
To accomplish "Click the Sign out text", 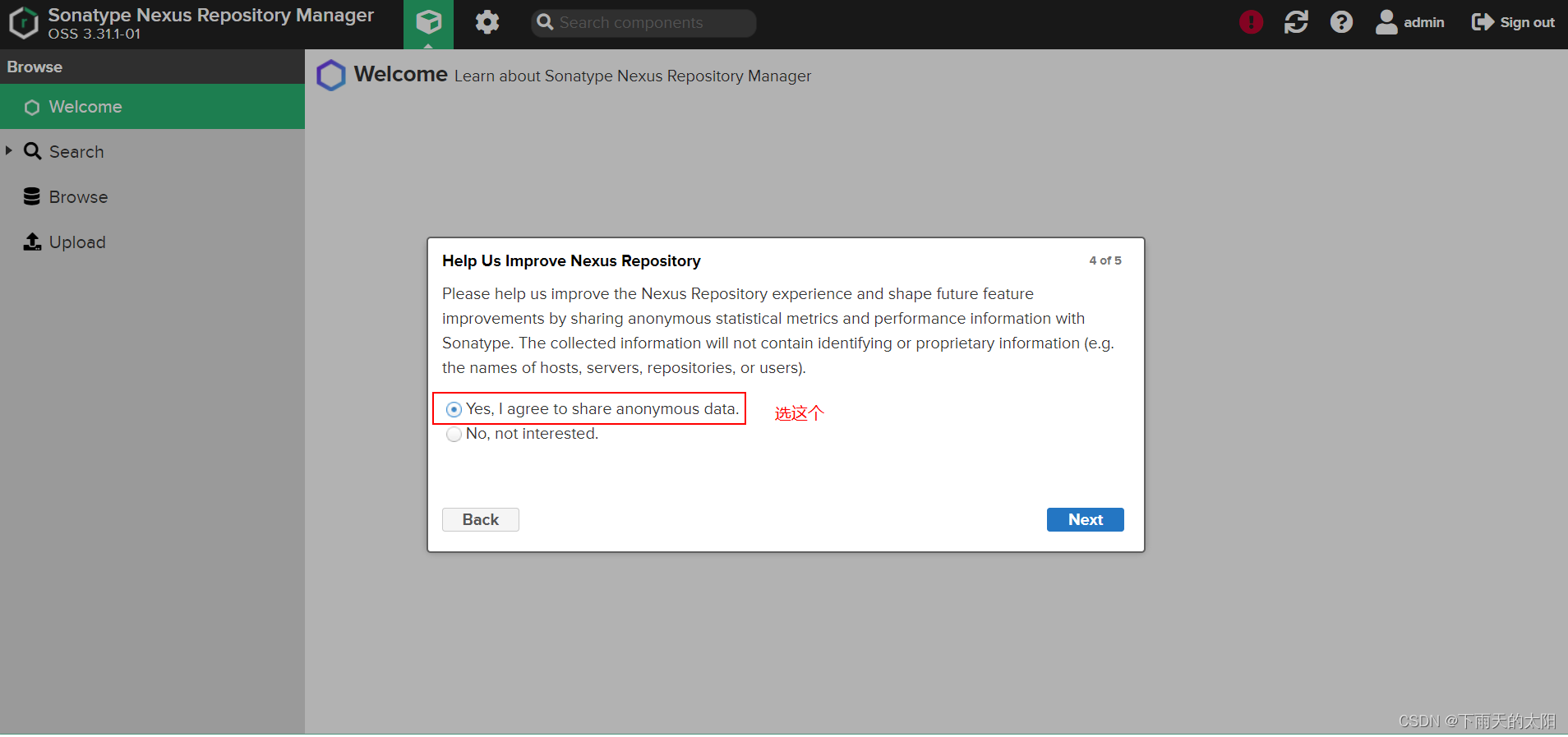I will point(1527,22).
